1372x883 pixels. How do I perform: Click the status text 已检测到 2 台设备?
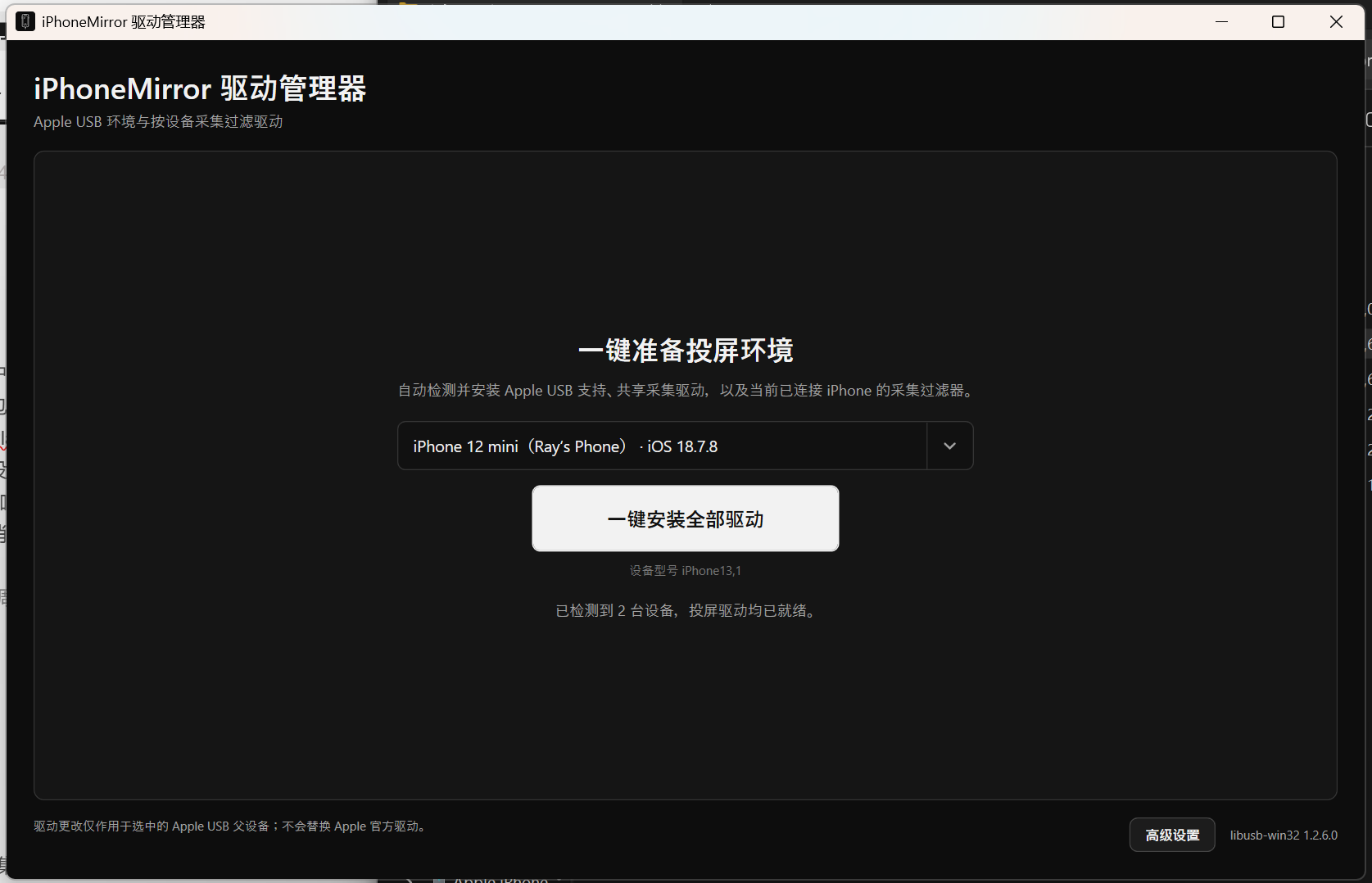[686, 611]
